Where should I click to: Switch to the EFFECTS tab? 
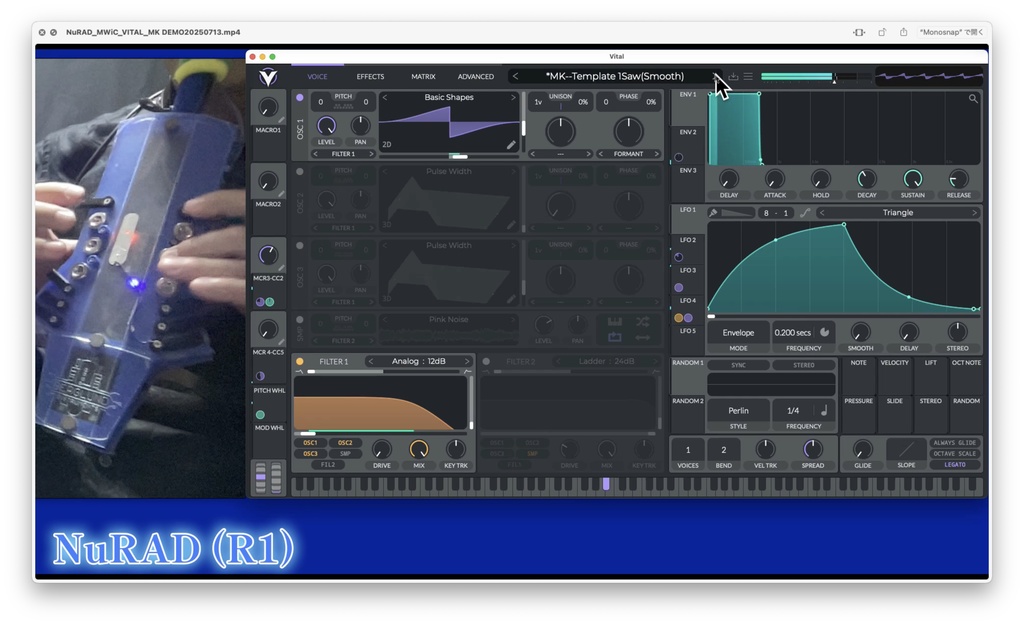(x=370, y=76)
